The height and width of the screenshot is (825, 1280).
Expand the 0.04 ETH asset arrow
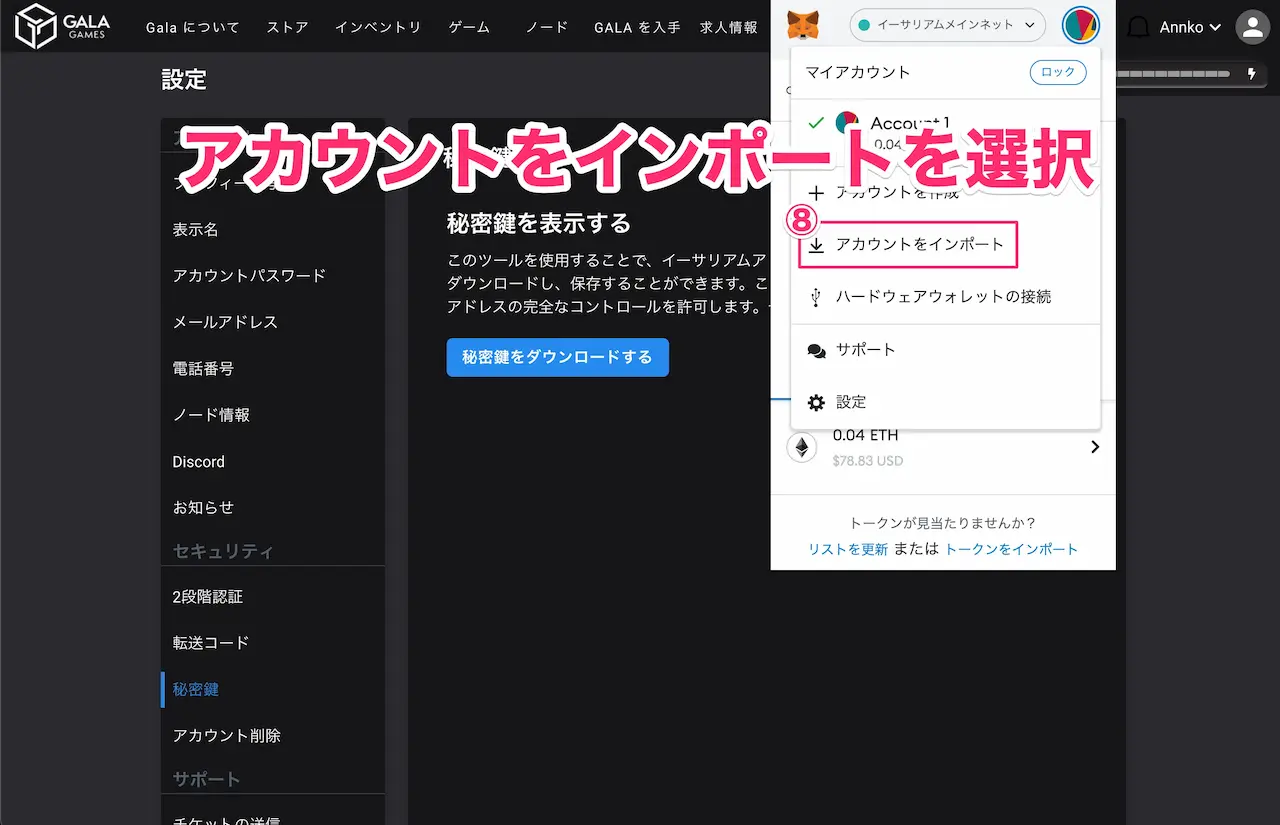coord(1095,447)
